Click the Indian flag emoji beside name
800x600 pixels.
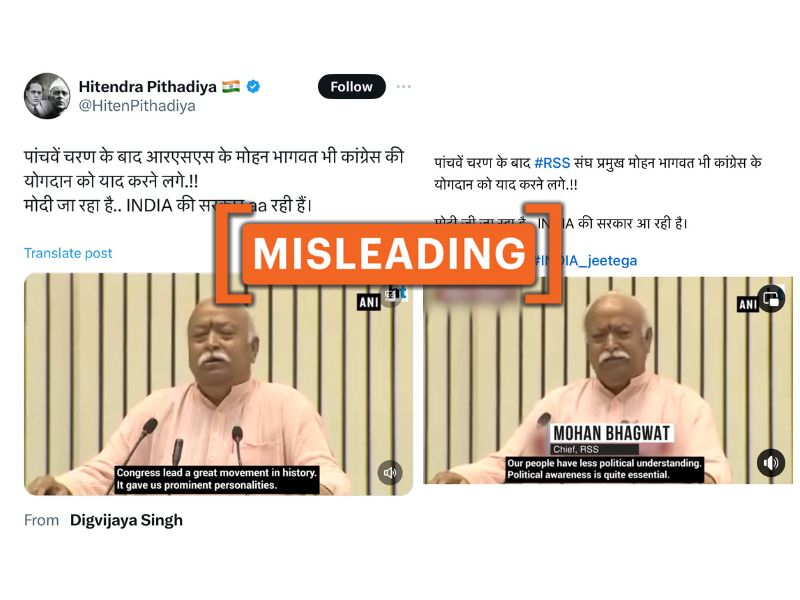click(x=231, y=87)
